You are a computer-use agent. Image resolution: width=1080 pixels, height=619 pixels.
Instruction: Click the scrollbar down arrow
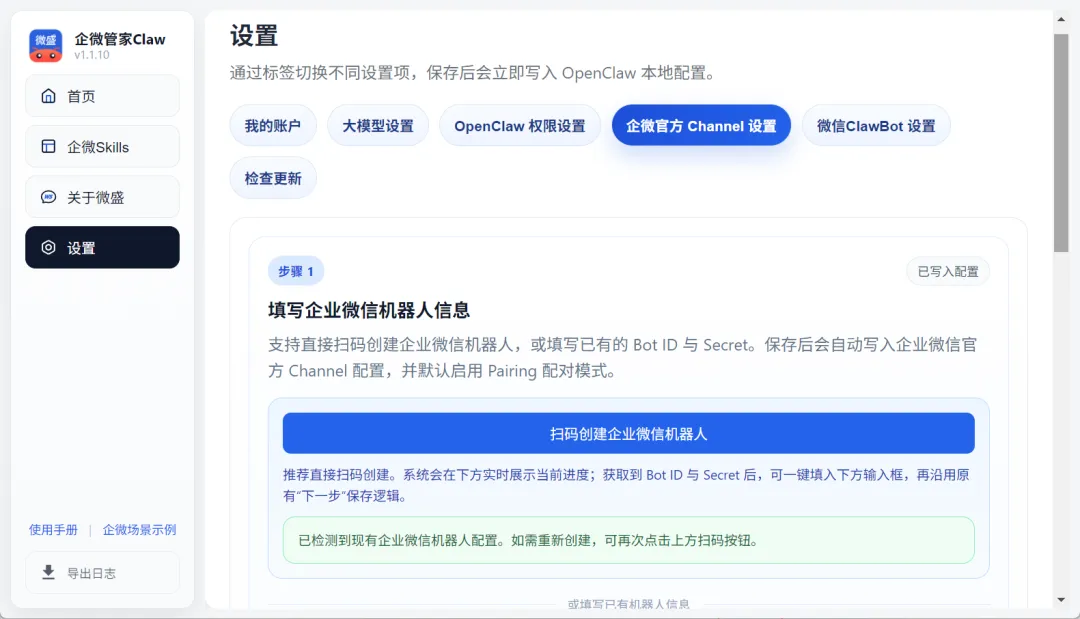[1061, 600]
